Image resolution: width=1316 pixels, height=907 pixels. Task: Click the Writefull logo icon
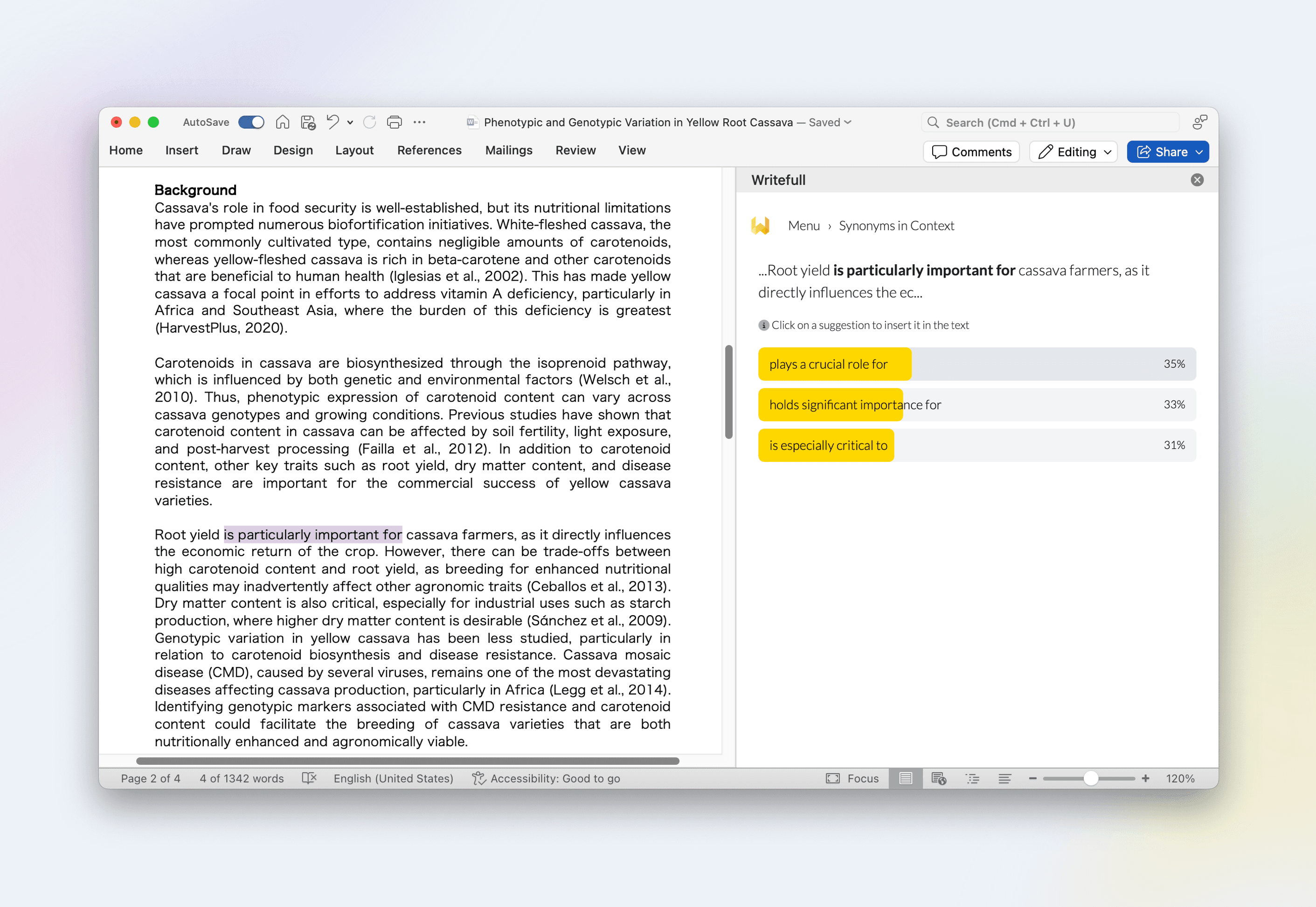click(x=760, y=226)
